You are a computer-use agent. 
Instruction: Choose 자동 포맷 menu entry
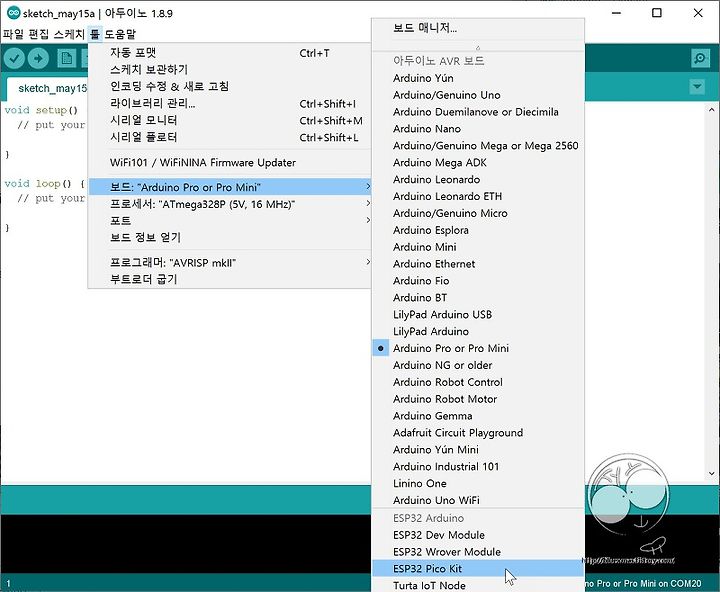point(229,53)
